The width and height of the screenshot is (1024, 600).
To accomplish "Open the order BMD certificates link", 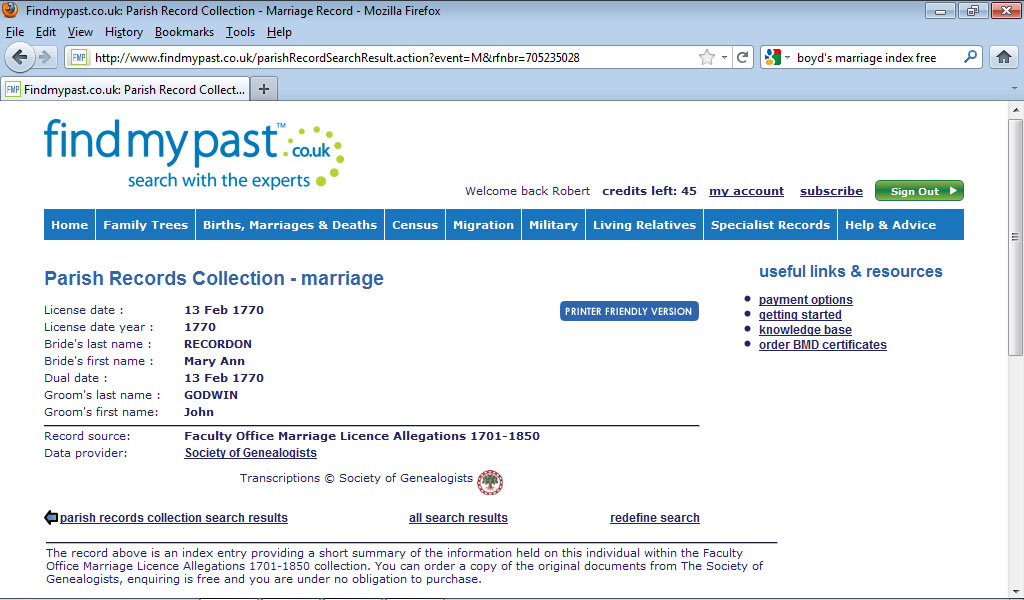I will coord(823,345).
